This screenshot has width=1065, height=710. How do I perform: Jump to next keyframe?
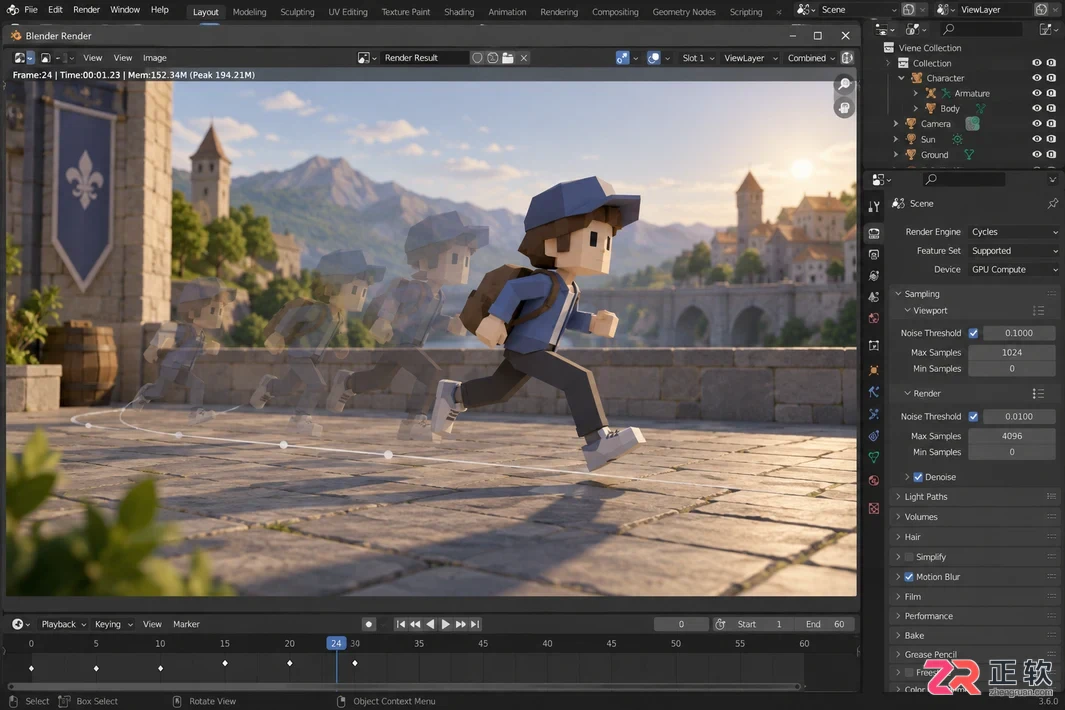[x=461, y=624]
